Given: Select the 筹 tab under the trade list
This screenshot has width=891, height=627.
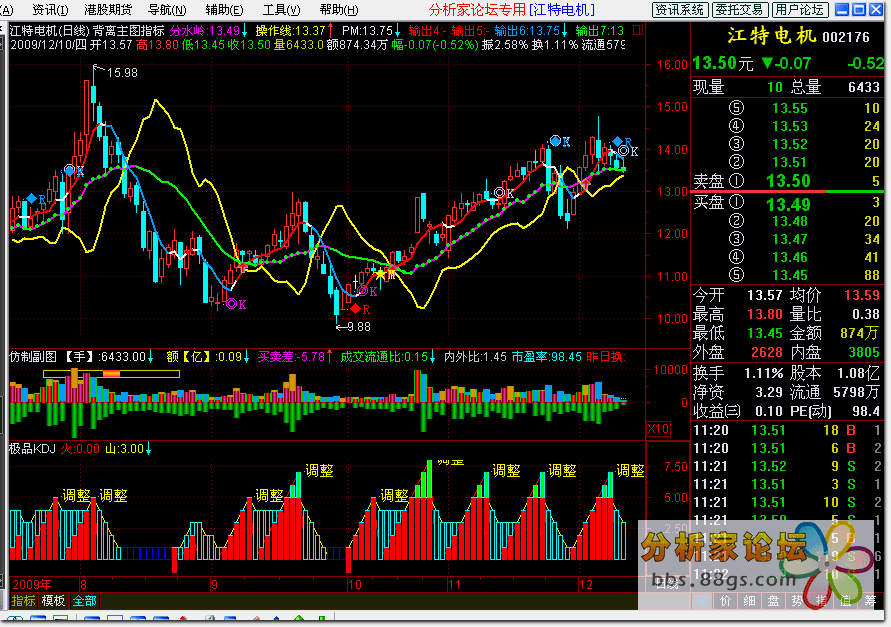Looking at the screenshot, I should click(870, 601).
